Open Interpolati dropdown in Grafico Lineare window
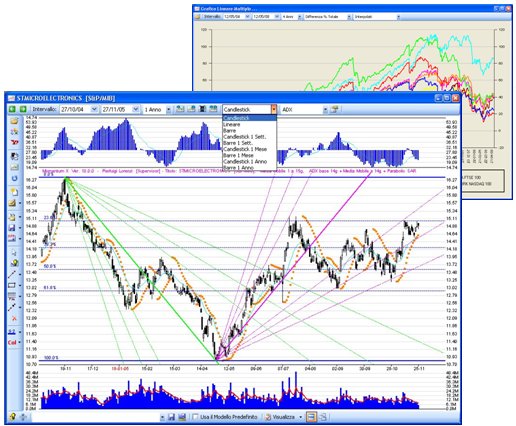 tap(398, 16)
